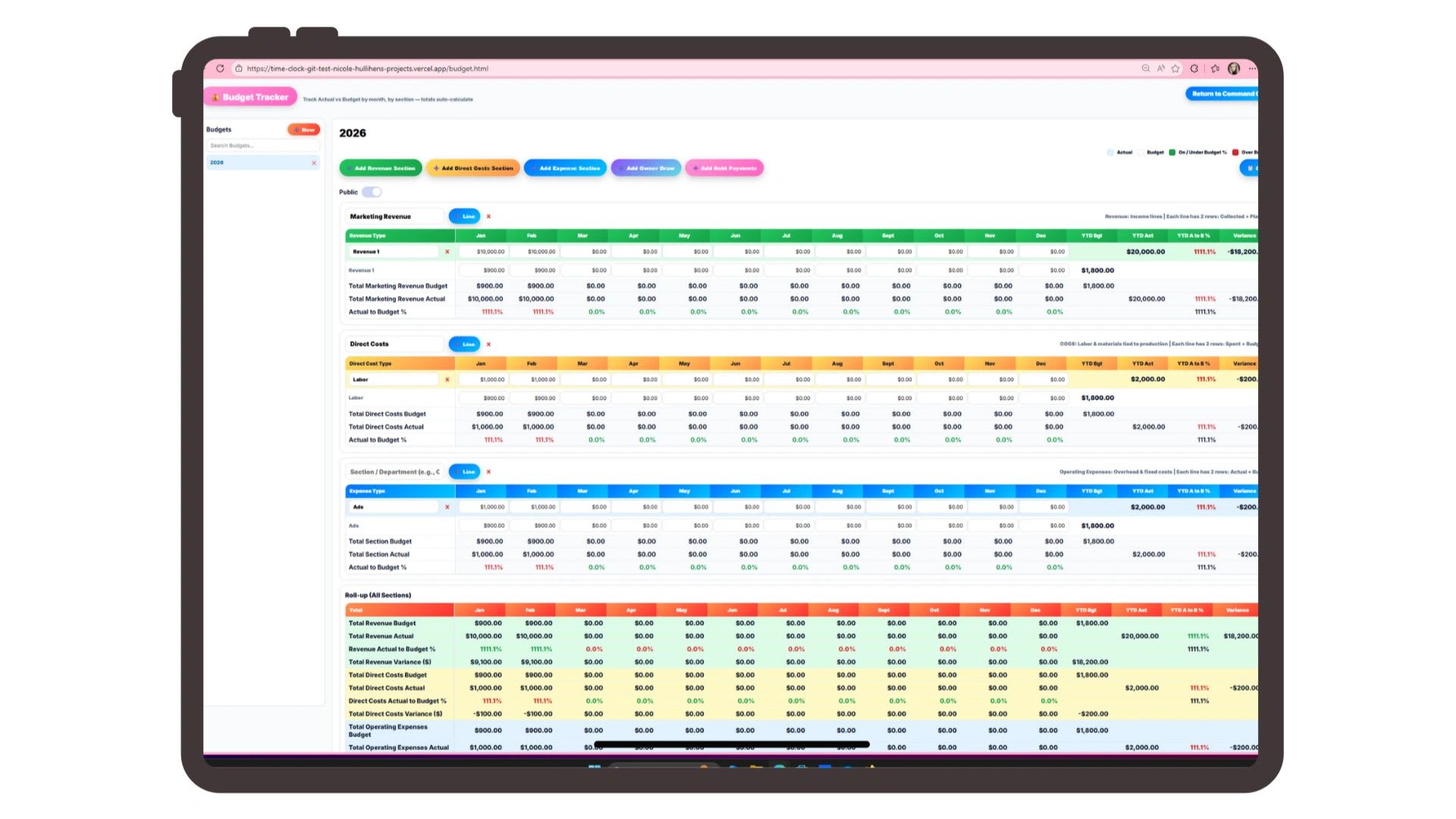
Task: Focus the Search Budgets field
Action: [262, 146]
